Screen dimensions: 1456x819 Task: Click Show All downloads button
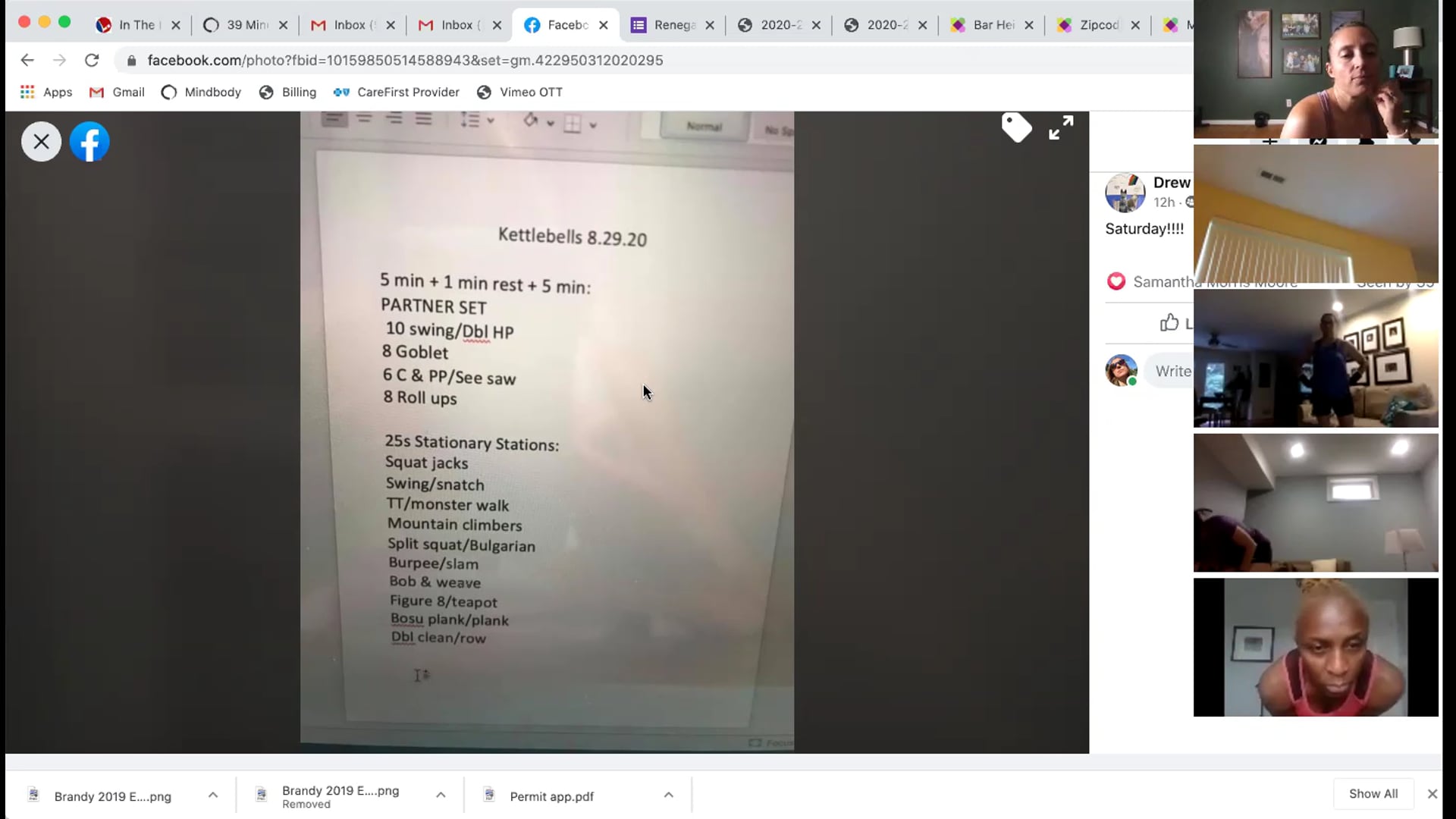[1373, 793]
